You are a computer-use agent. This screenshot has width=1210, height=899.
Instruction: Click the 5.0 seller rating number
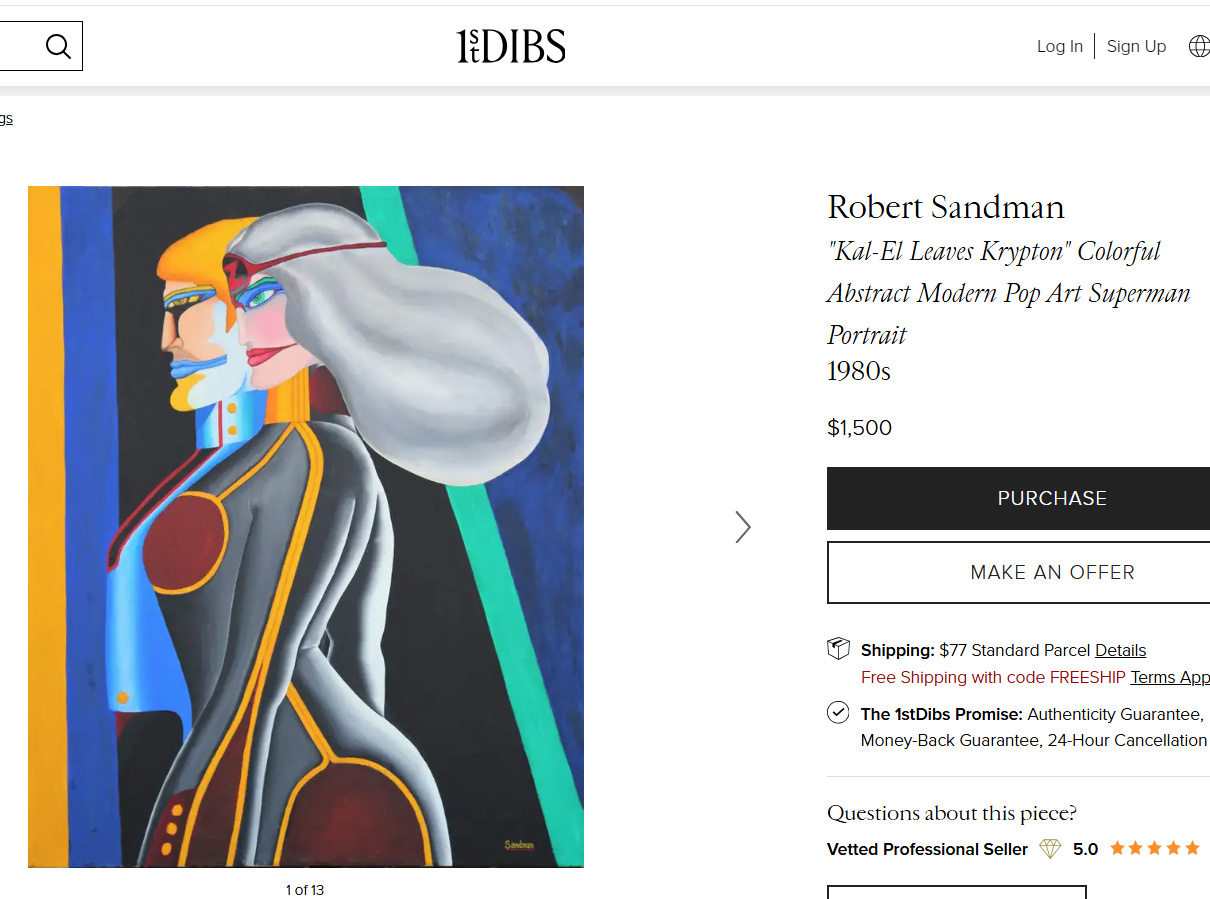pyautogui.click(x=1085, y=849)
